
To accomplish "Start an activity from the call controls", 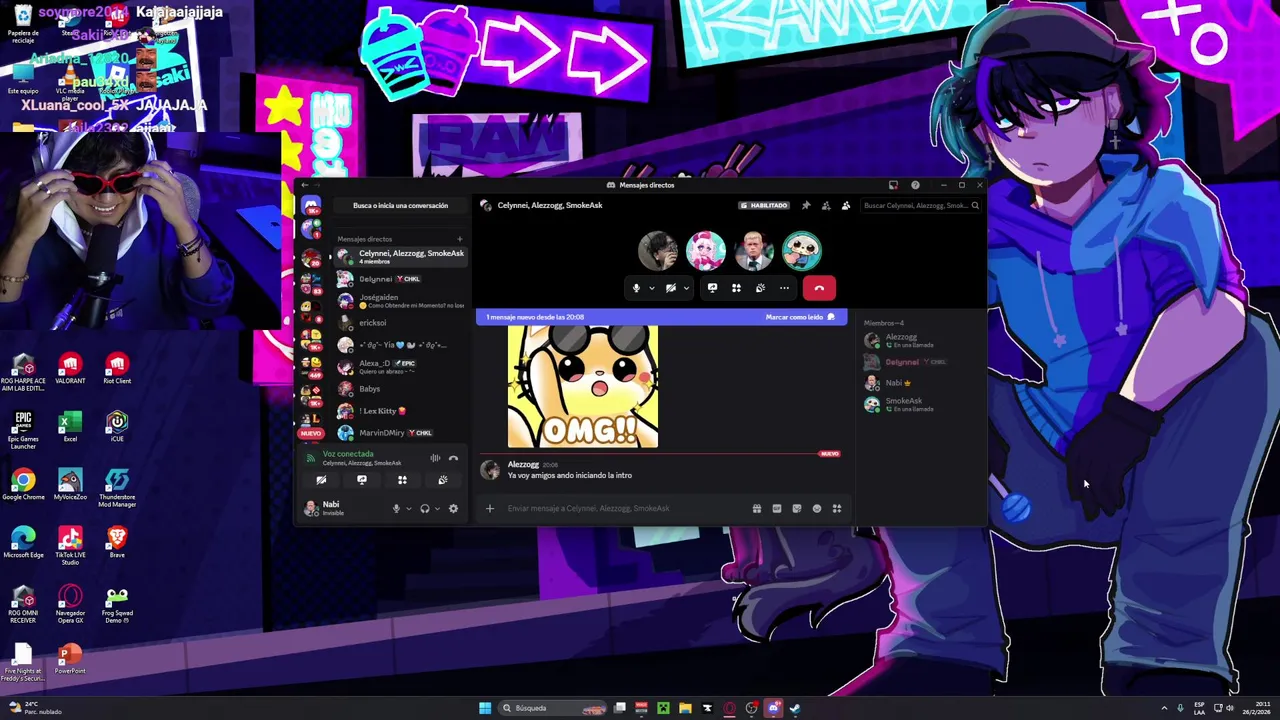I will click(736, 288).
